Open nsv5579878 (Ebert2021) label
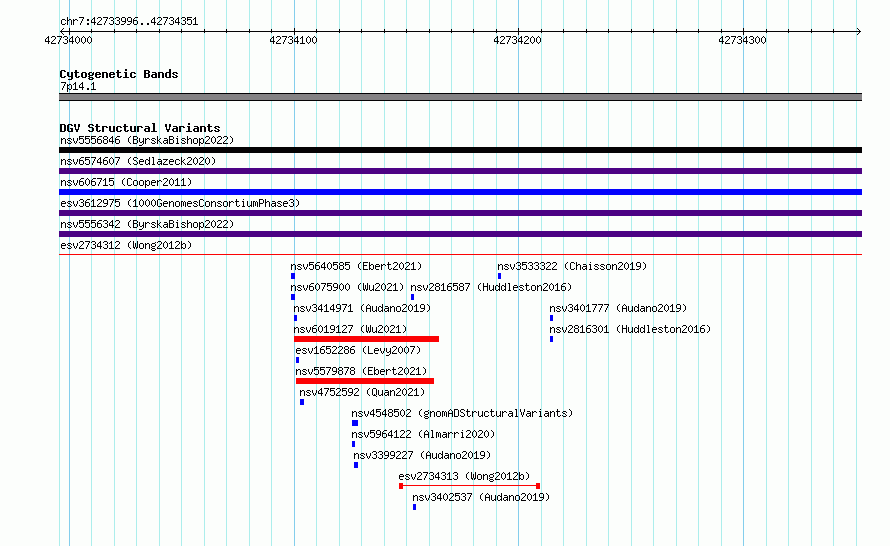The height and width of the screenshot is (546, 890). [x=361, y=371]
